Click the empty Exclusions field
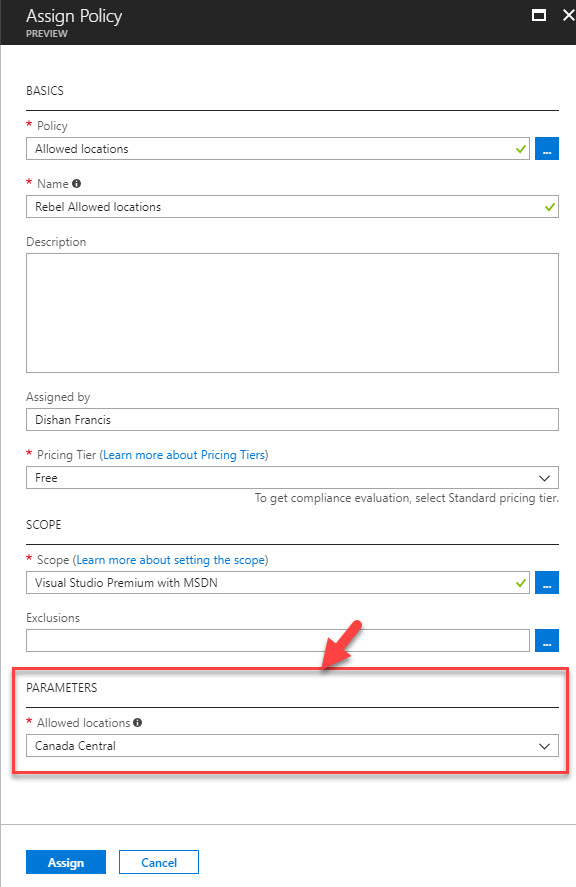The image size is (576, 887). pos(278,640)
